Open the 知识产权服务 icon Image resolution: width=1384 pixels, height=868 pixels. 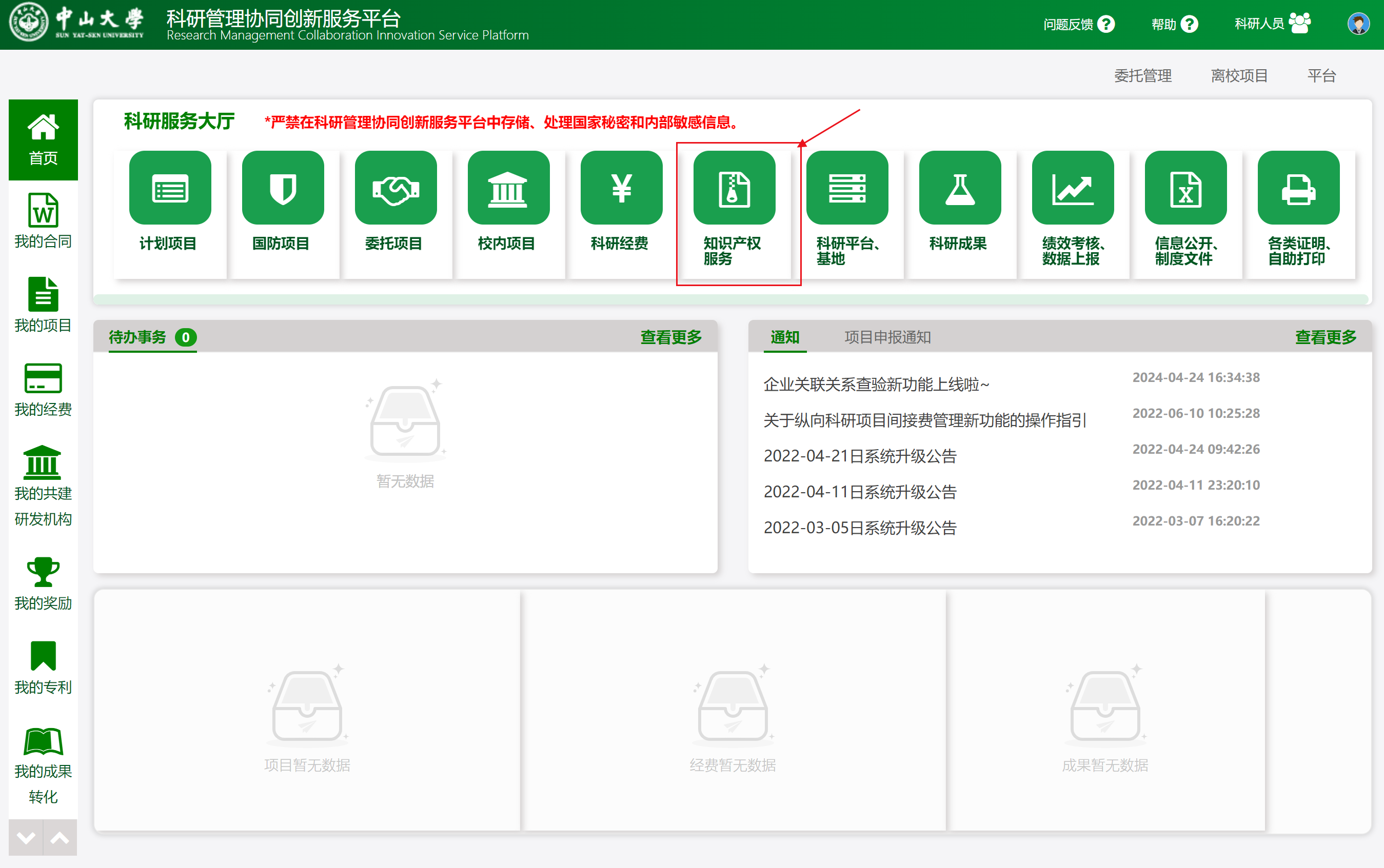[x=734, y=188]
